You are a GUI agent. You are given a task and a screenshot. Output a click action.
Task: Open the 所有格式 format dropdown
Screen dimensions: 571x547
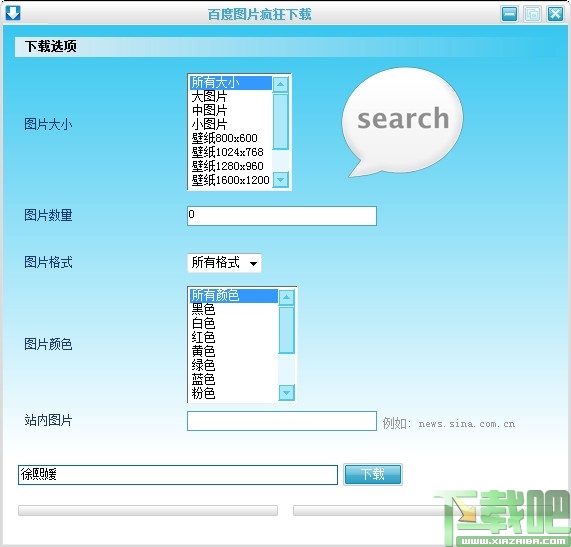224,263
